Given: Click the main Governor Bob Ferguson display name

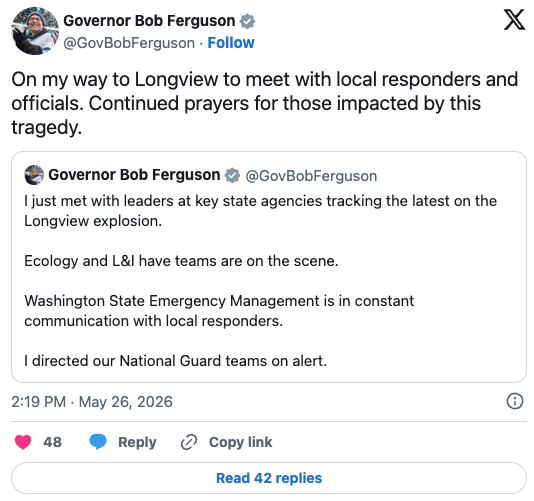Looking at the screenshot, I should click(x=149, y=21).
